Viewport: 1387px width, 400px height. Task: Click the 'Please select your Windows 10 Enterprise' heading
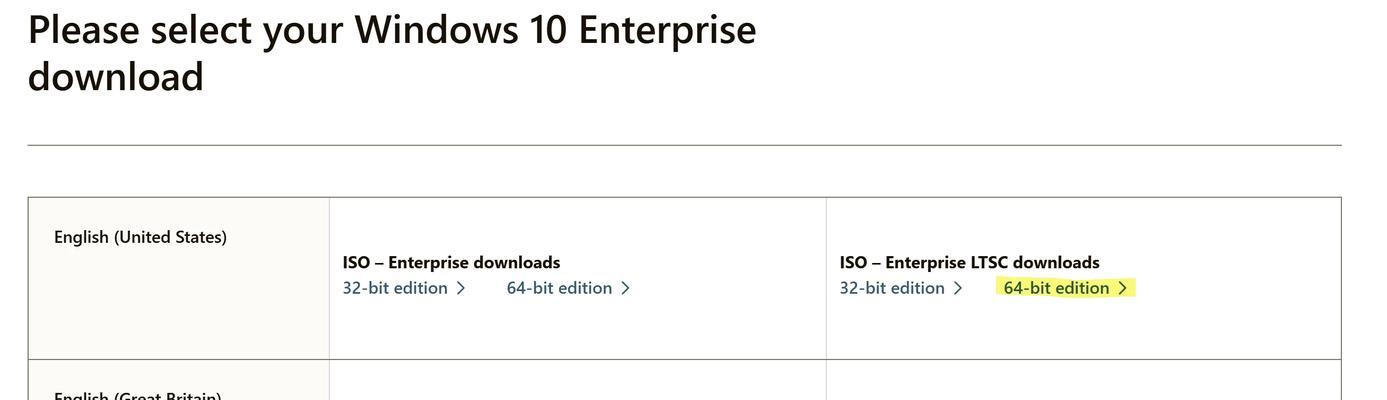[x=392, y=30]
